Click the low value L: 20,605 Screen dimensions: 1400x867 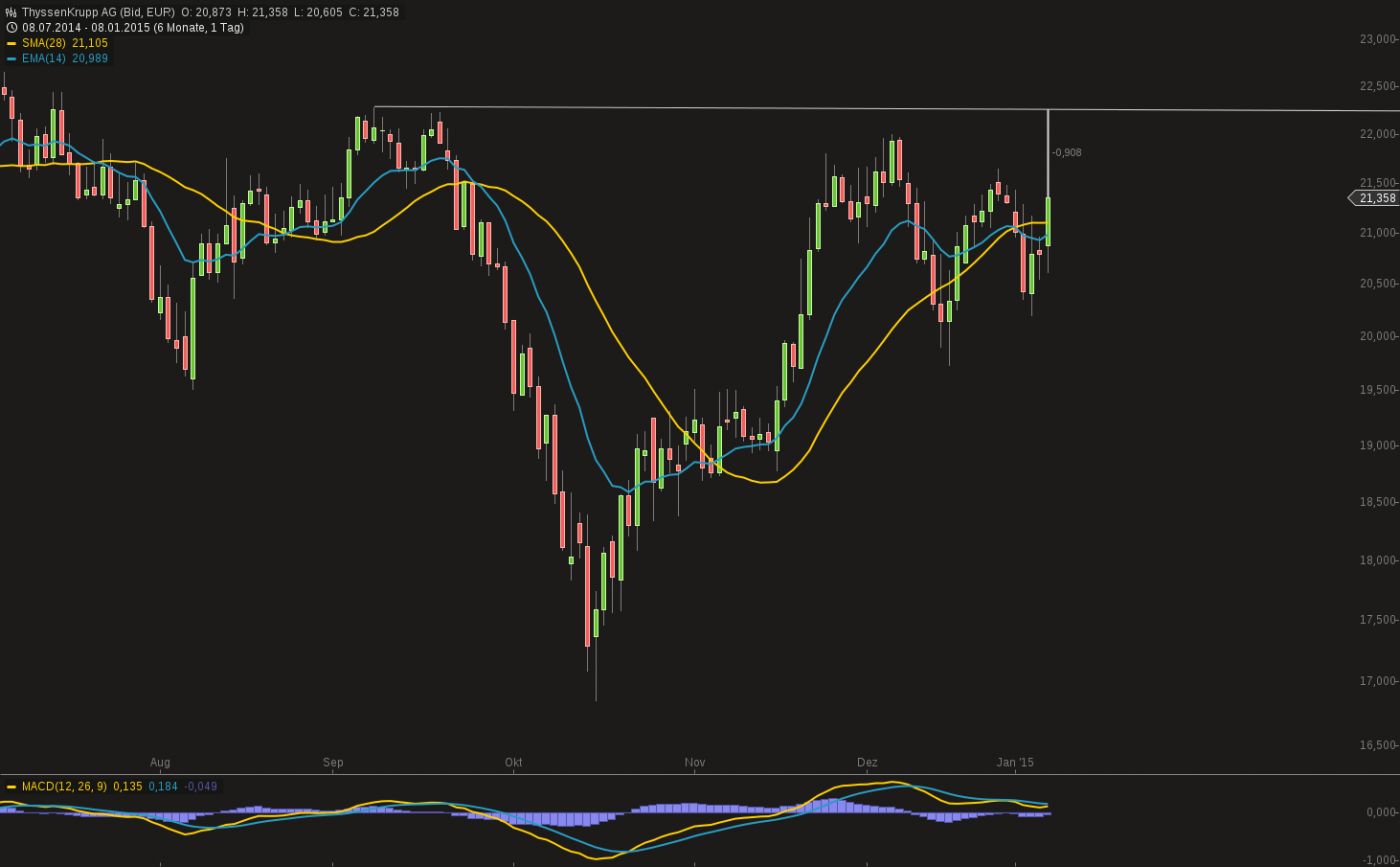318,12
